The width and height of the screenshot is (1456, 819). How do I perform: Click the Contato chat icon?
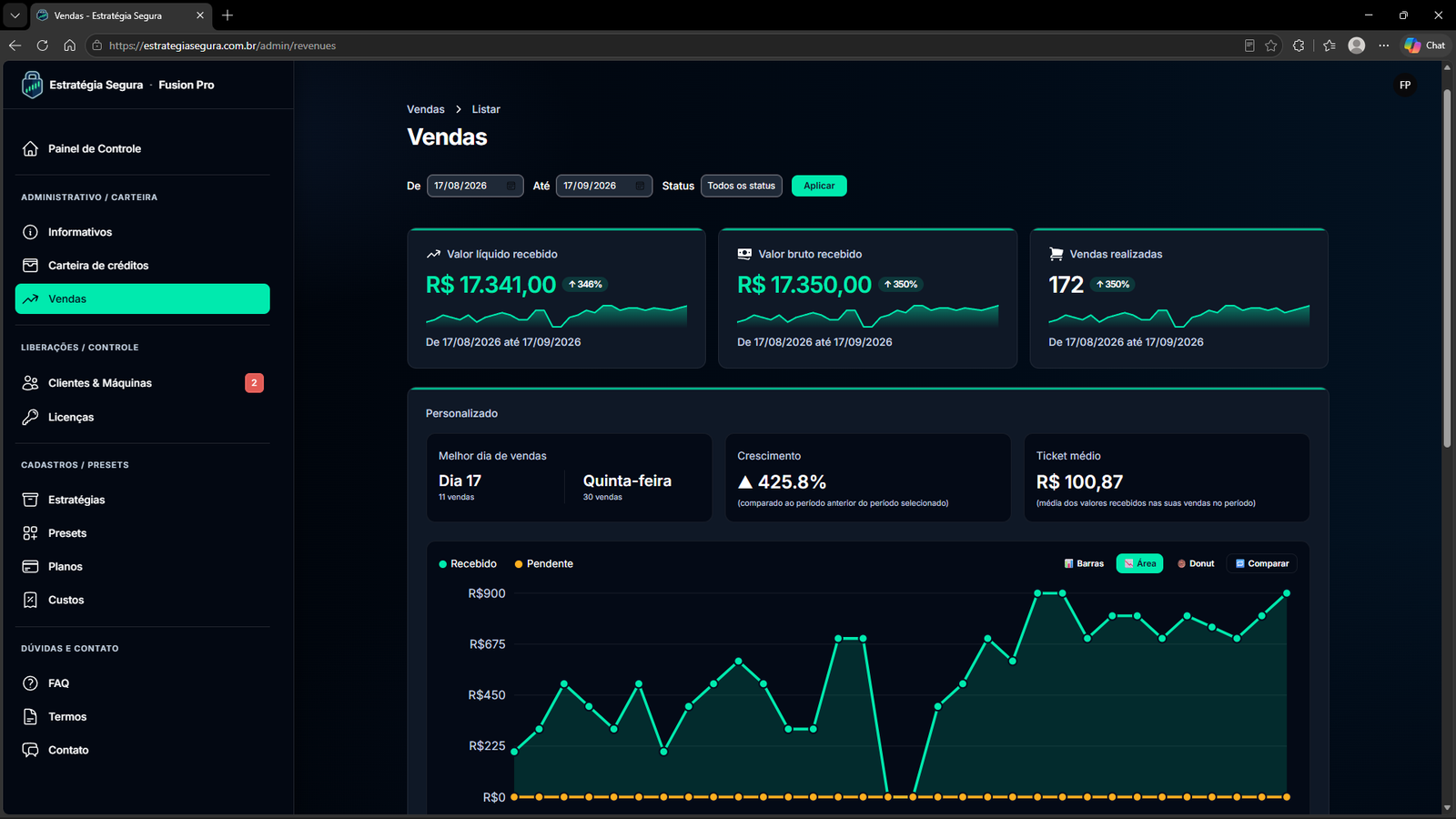point(30,750)
